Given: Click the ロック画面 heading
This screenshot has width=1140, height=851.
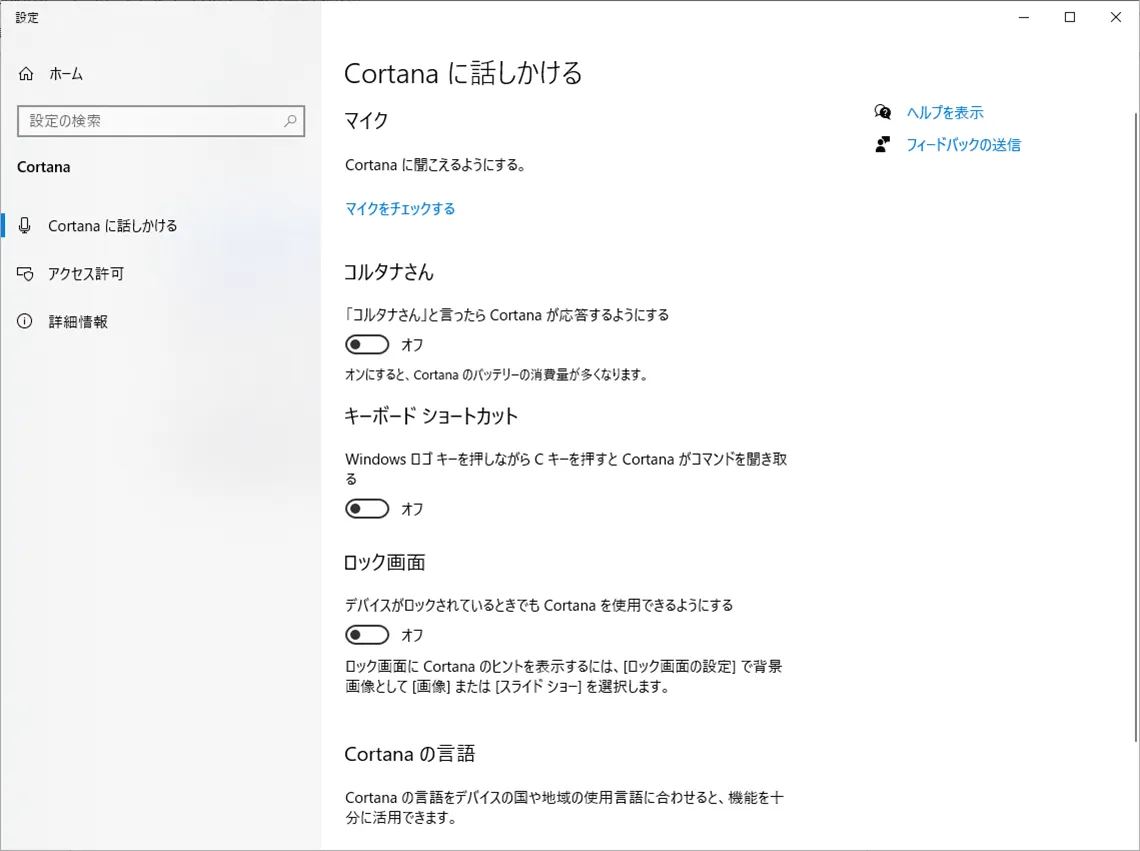Looking at the screenshot, I should [x=384, y=562].
